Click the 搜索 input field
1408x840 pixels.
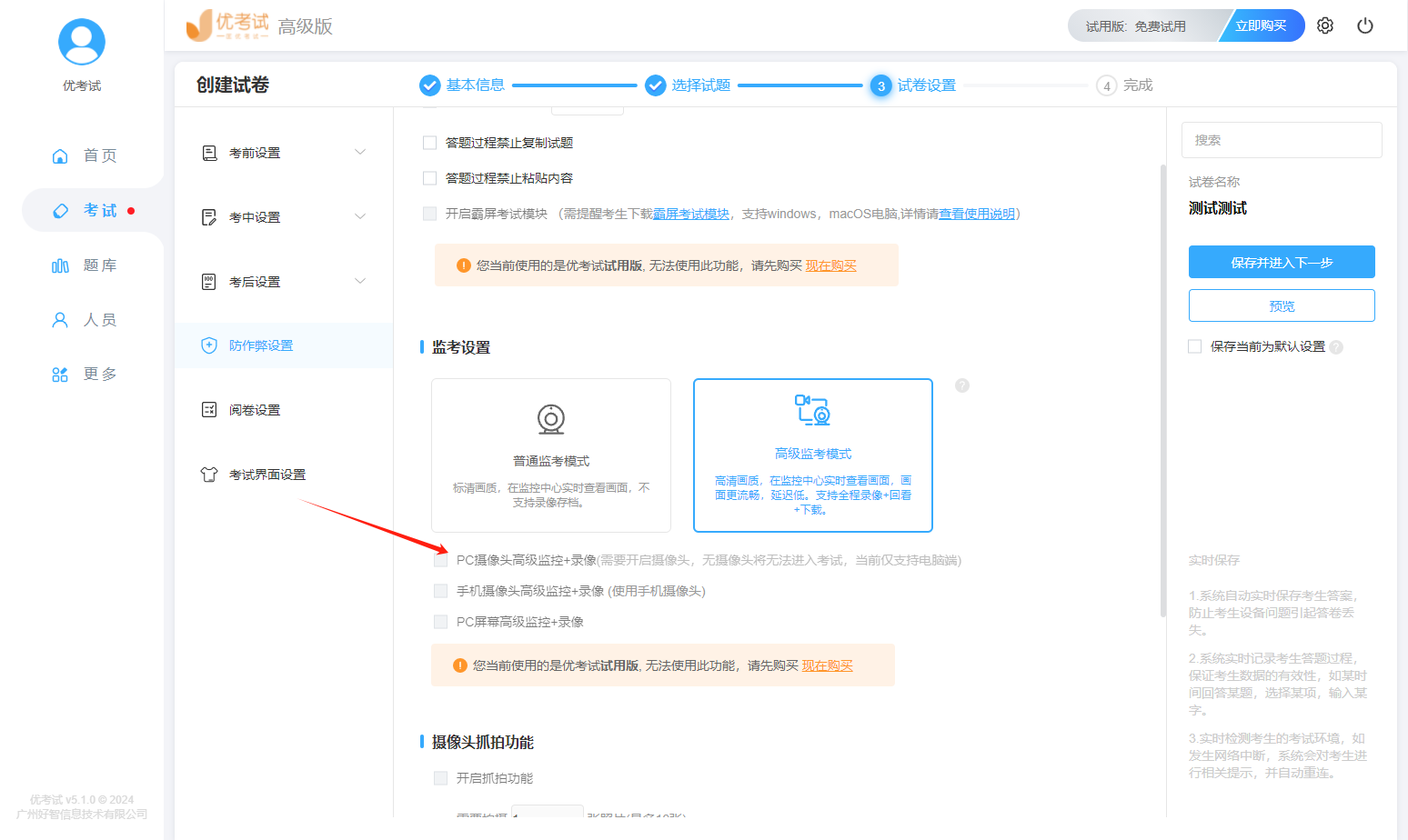pyautogui.click(x=1282, y=140)
